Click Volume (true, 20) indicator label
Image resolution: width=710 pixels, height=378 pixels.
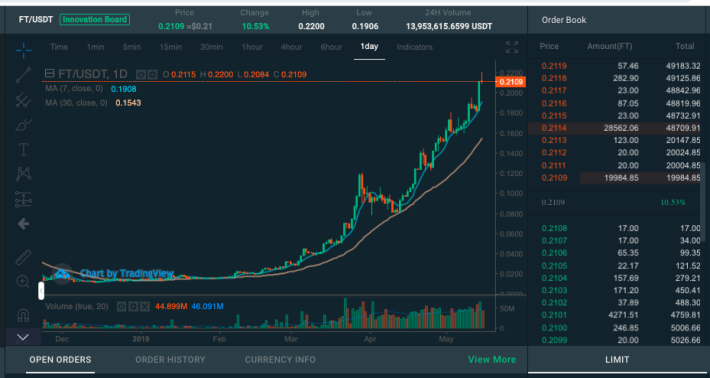click(77, 306)
